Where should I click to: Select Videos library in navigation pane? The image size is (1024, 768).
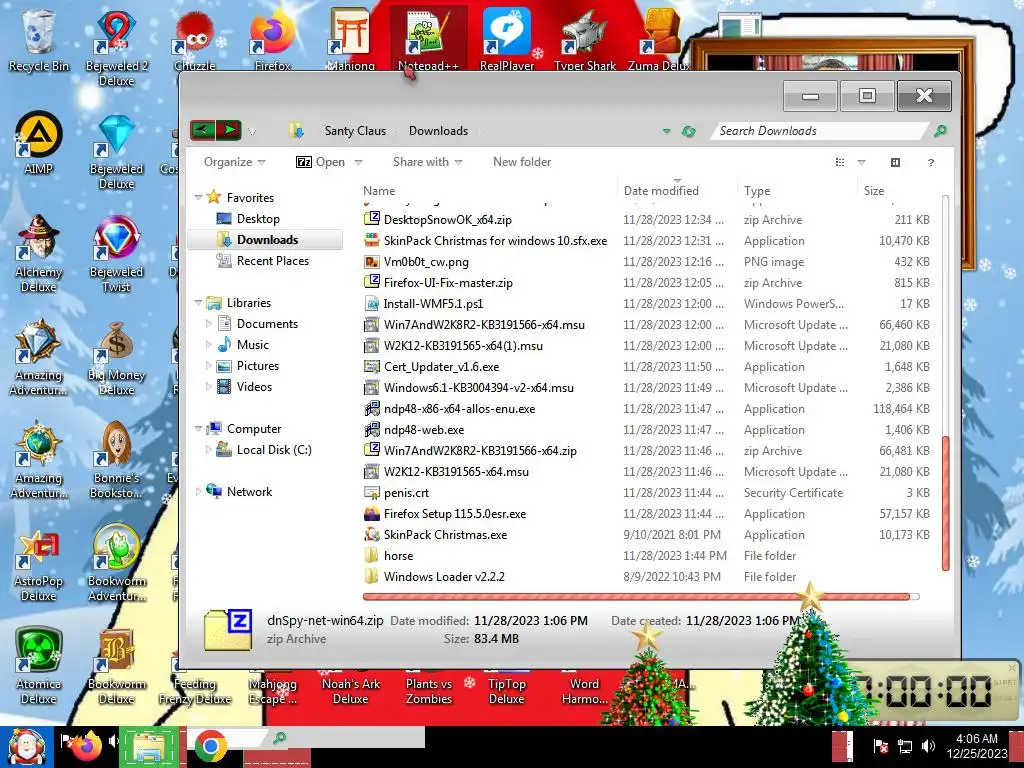tap(254, 387)
